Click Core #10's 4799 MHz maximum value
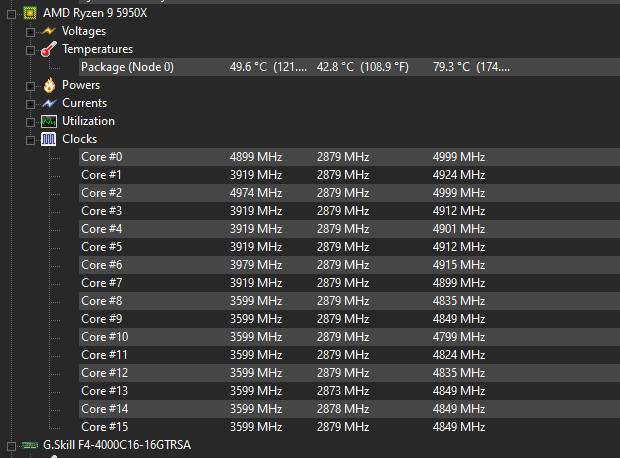This screenshot has width=620, height=458. pyautogui.click(x=459, y=337)
